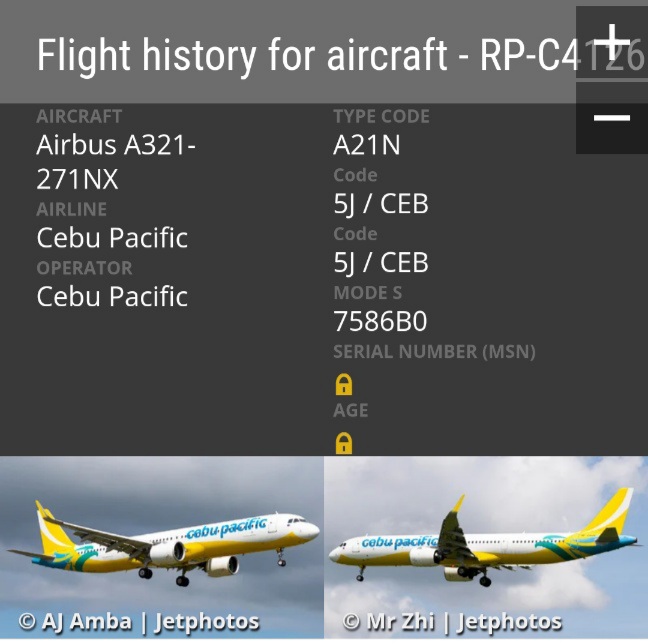This screenshot has height=644, width=648.
Task: Click the minus zoom out button
Action: [611, 118]
